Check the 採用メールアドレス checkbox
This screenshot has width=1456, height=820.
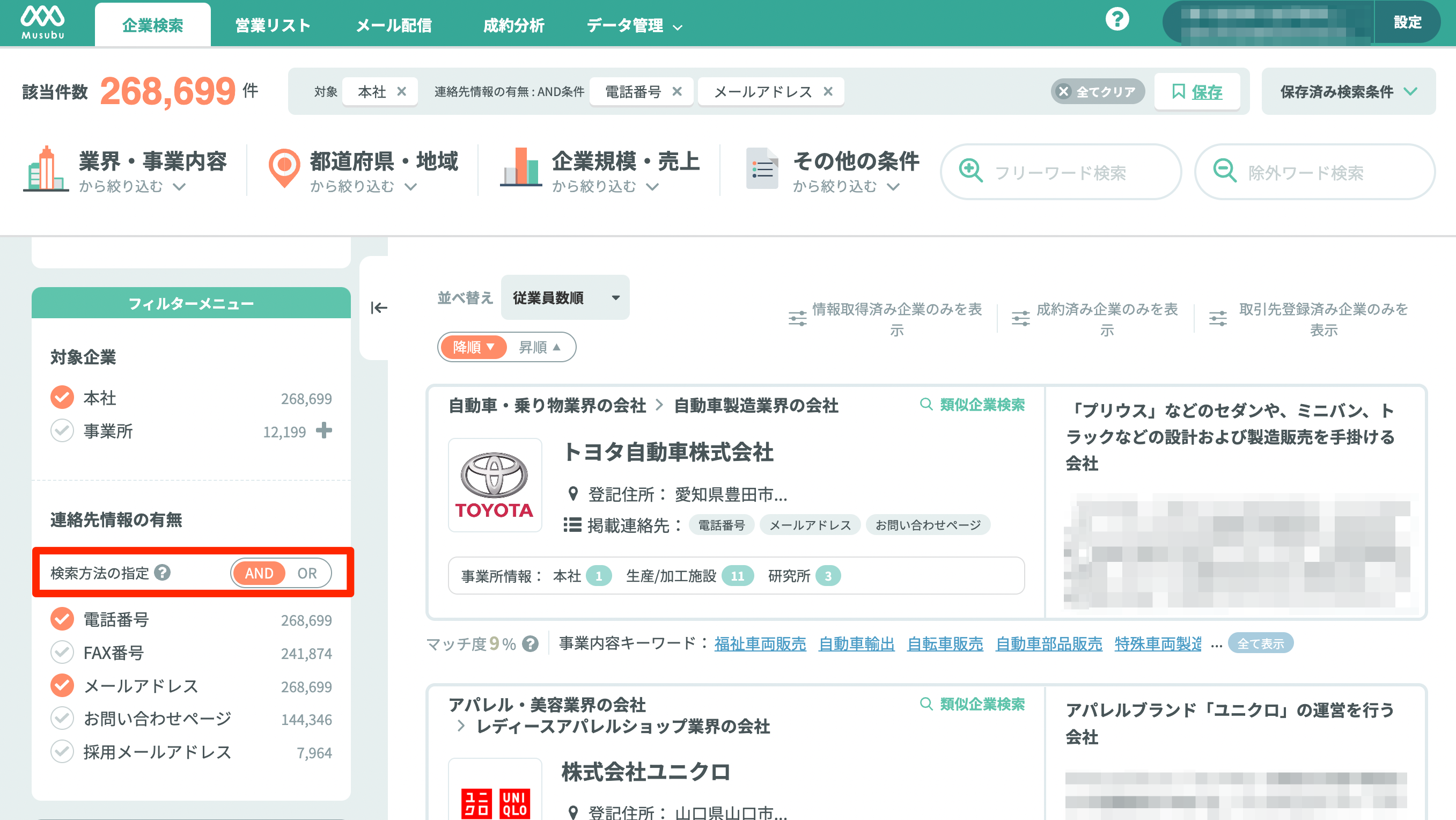pos(62,752)
